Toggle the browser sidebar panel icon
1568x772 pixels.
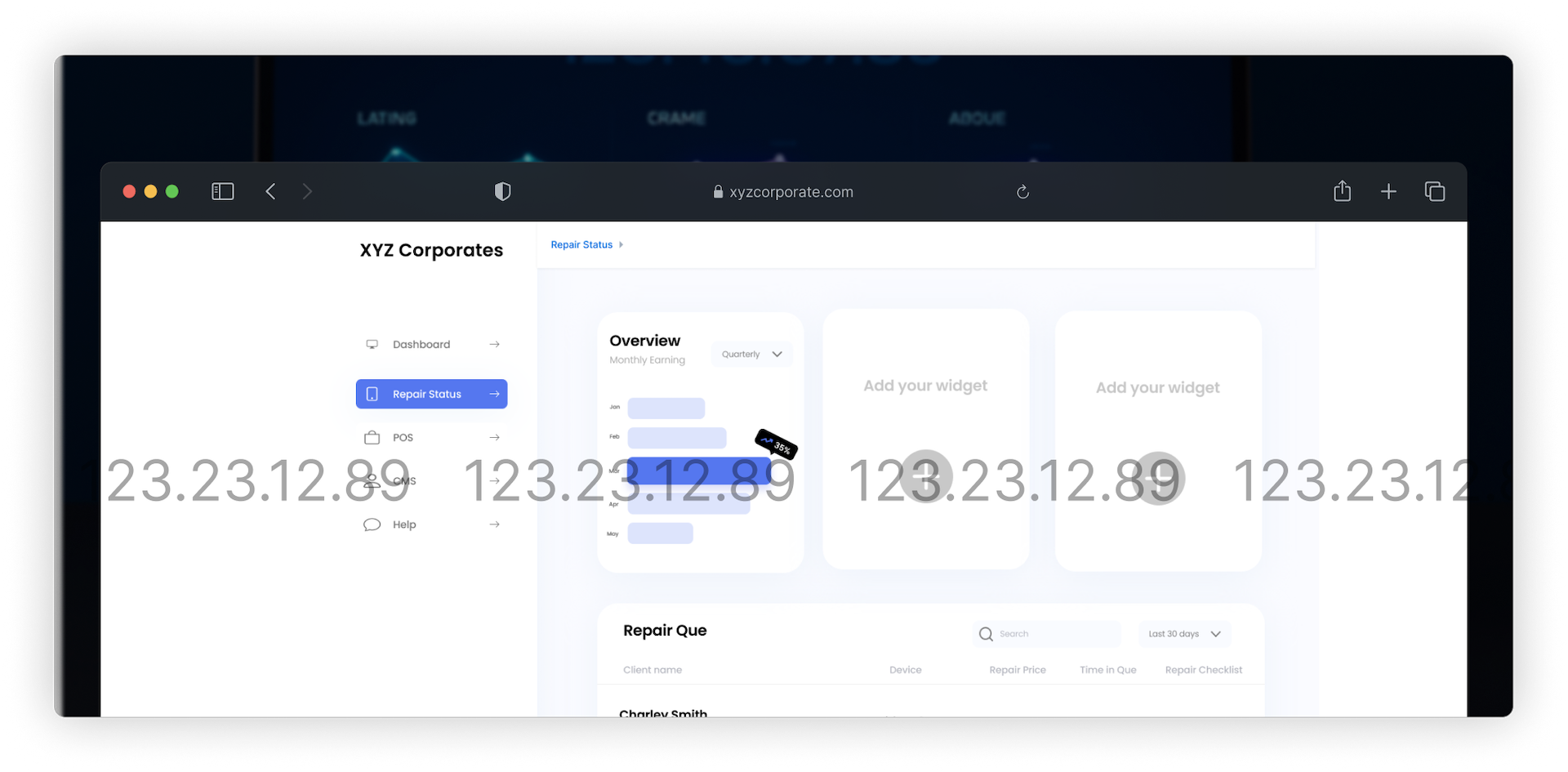(x=222, y=191)
